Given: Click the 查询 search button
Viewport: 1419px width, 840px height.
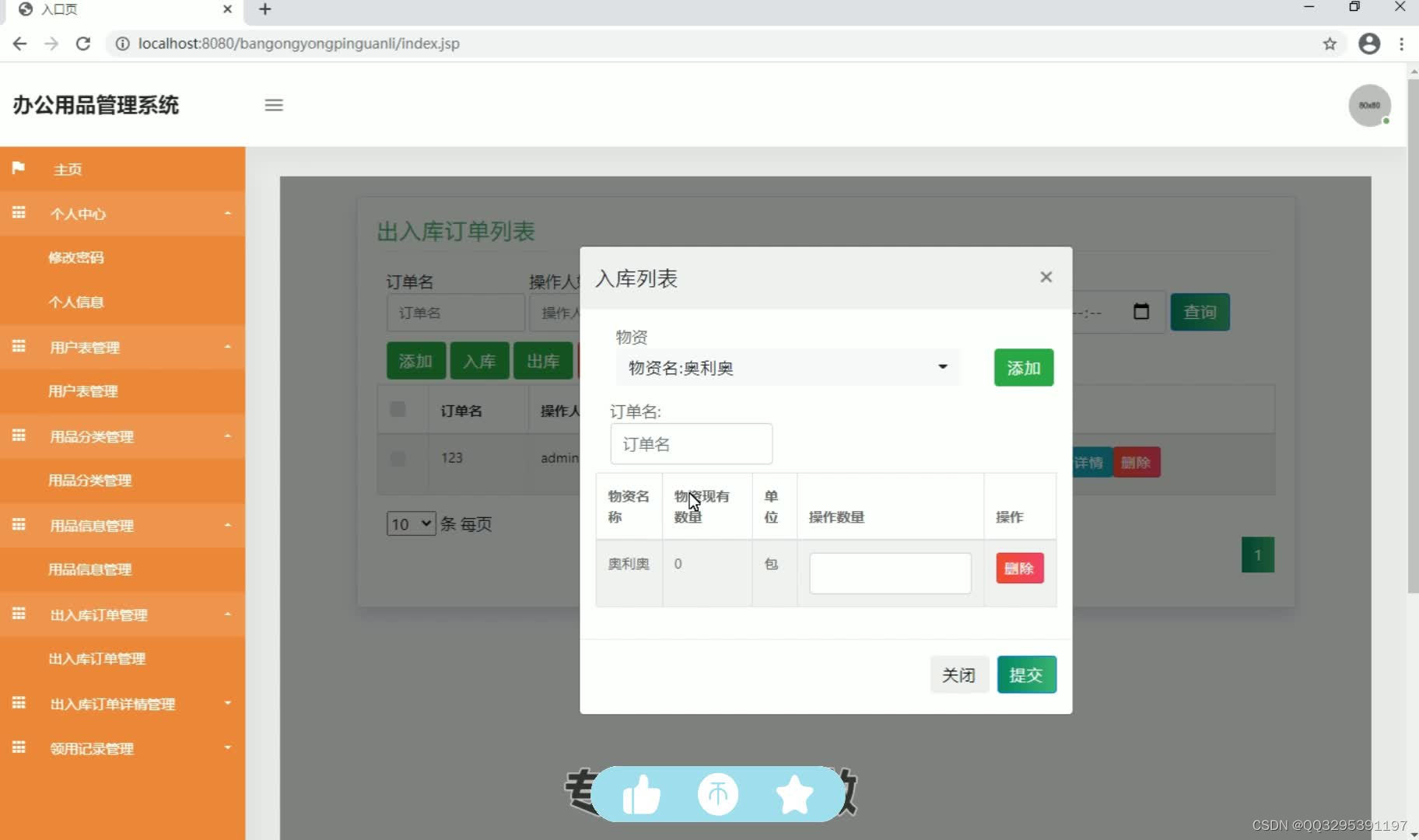Looking at the screenshot, I should pyautogui.click(x=1200, y=312).
